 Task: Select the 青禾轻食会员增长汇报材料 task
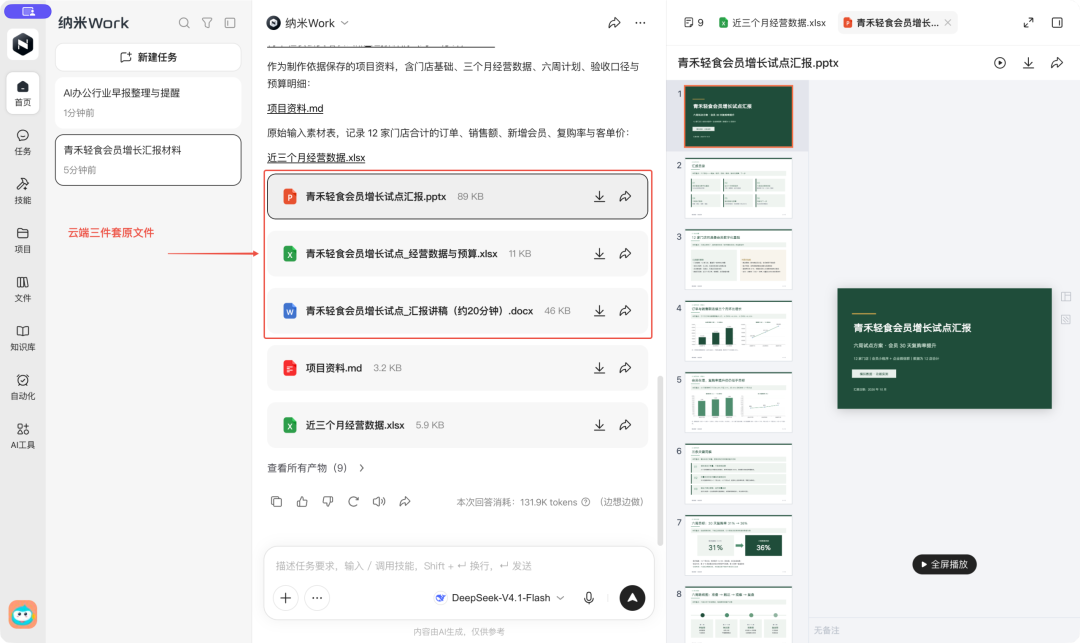[148, 160]
